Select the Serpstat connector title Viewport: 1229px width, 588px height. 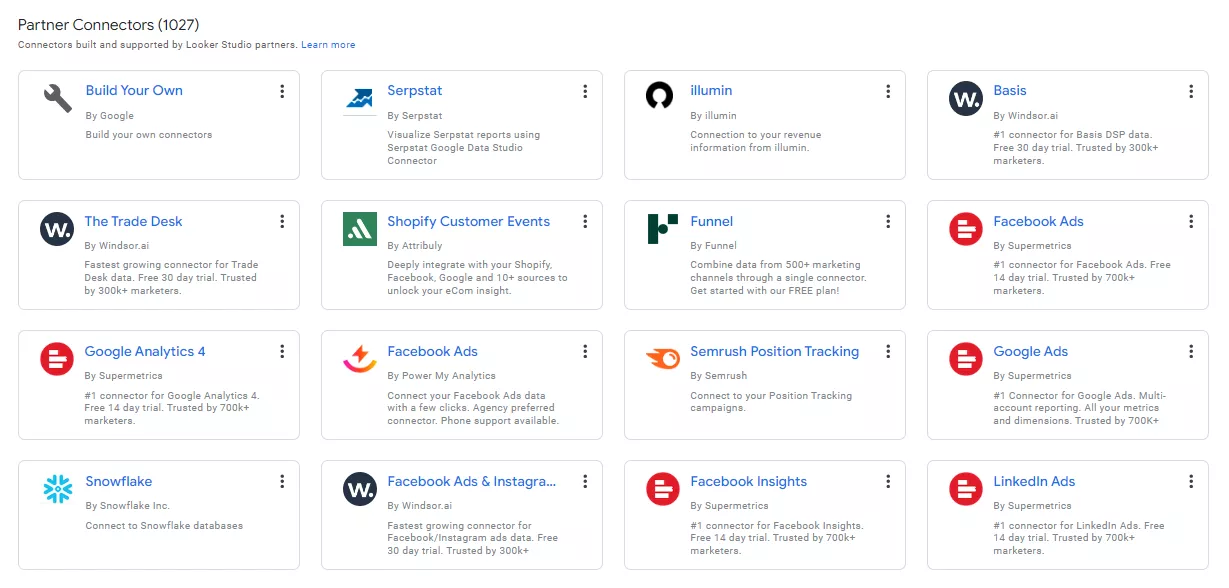[415, 91]
